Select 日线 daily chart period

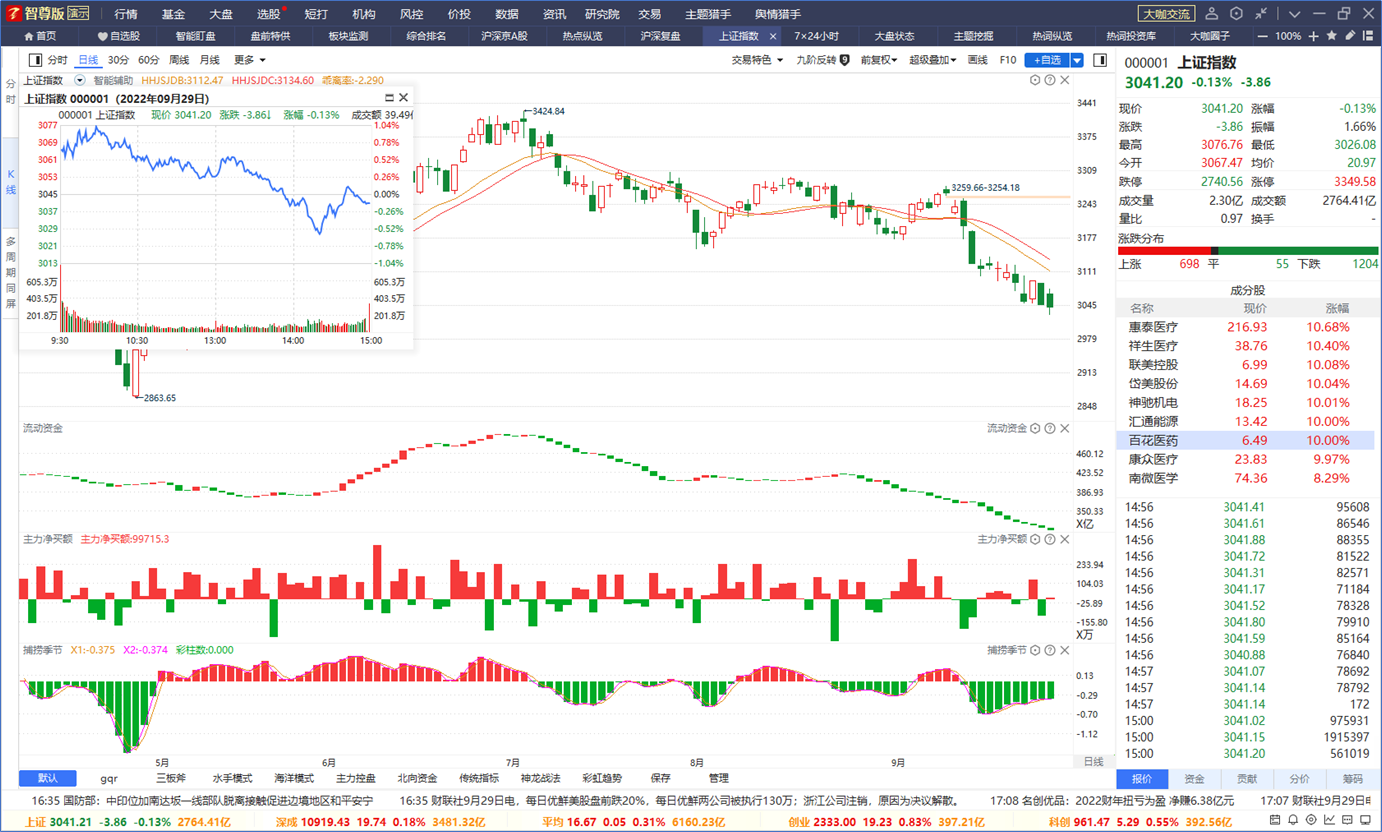click(88, 60)
